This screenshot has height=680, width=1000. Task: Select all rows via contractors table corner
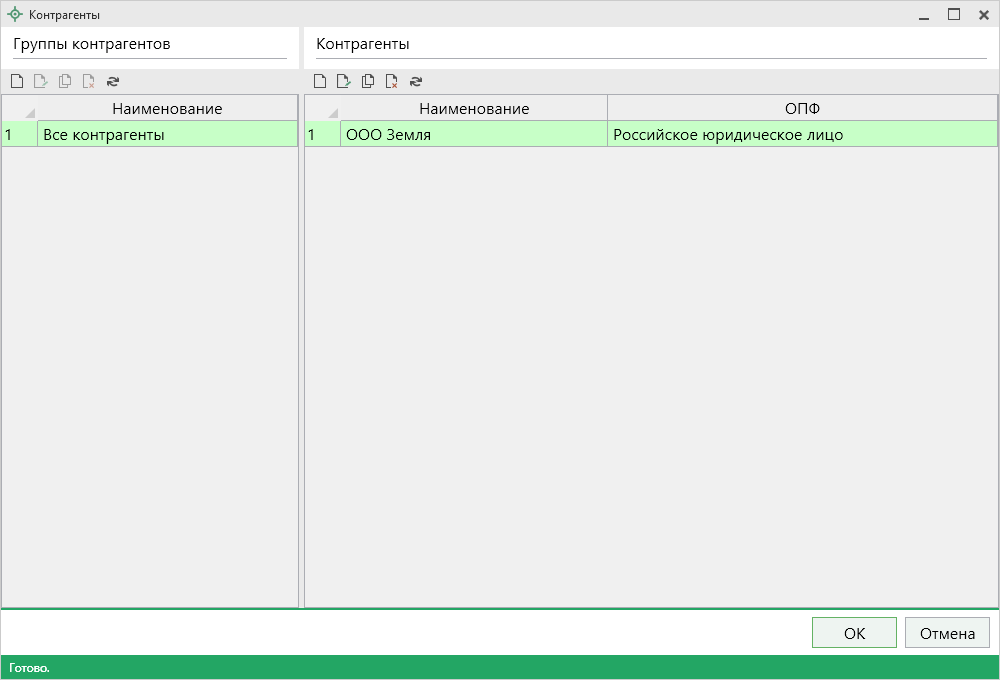[x=323, y=108]
